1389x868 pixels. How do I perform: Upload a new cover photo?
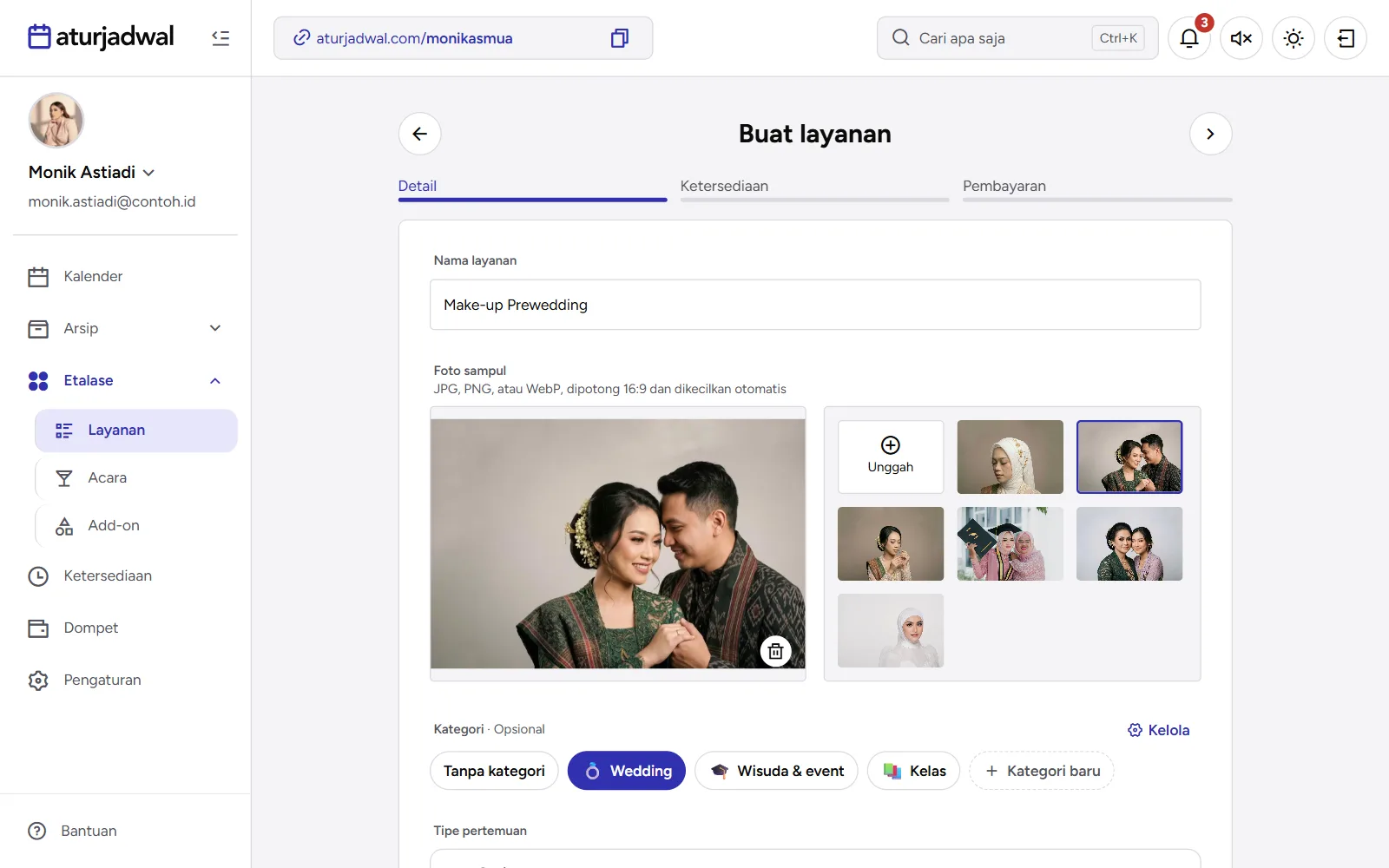891,457
